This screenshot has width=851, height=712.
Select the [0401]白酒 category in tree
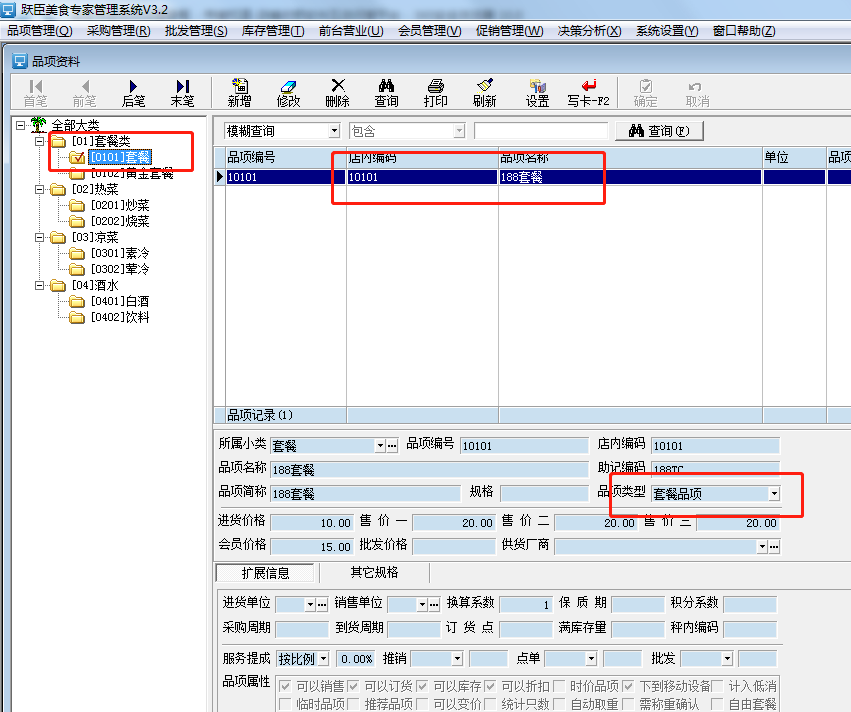click(x=119, y=301)
